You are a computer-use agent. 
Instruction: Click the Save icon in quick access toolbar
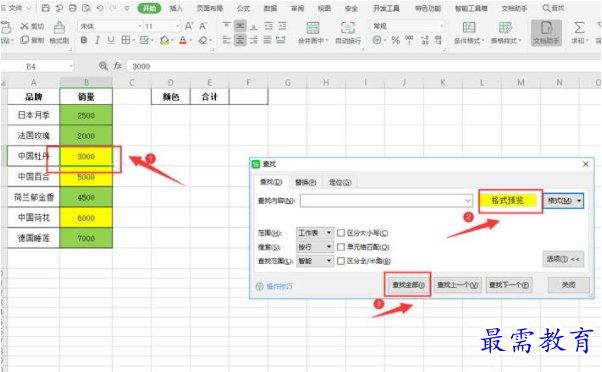click(x=45, y=8)
